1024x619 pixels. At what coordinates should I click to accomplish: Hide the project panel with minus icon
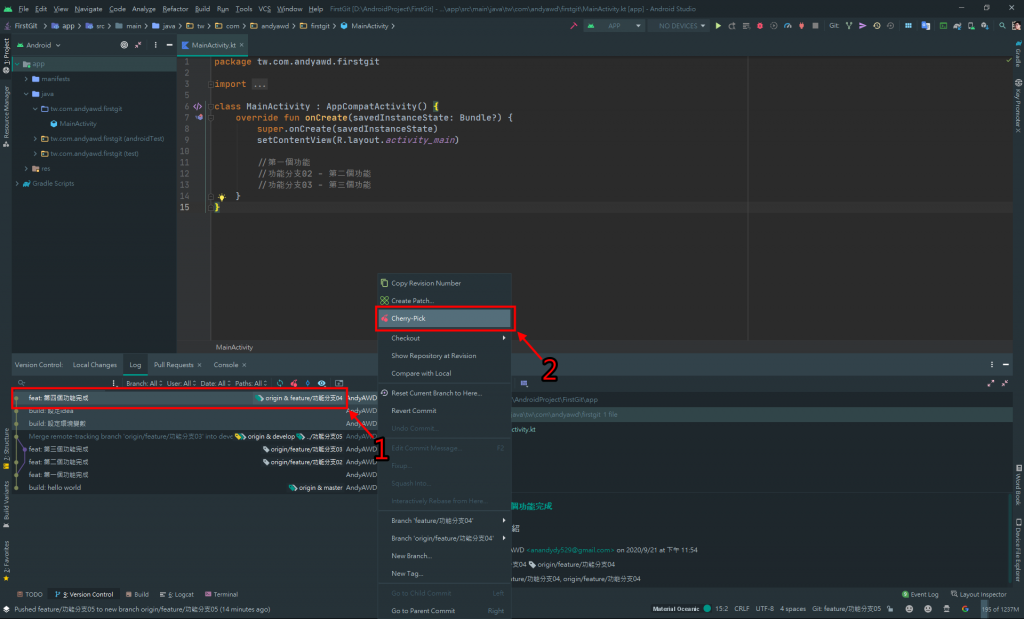[x=169, y=45]
